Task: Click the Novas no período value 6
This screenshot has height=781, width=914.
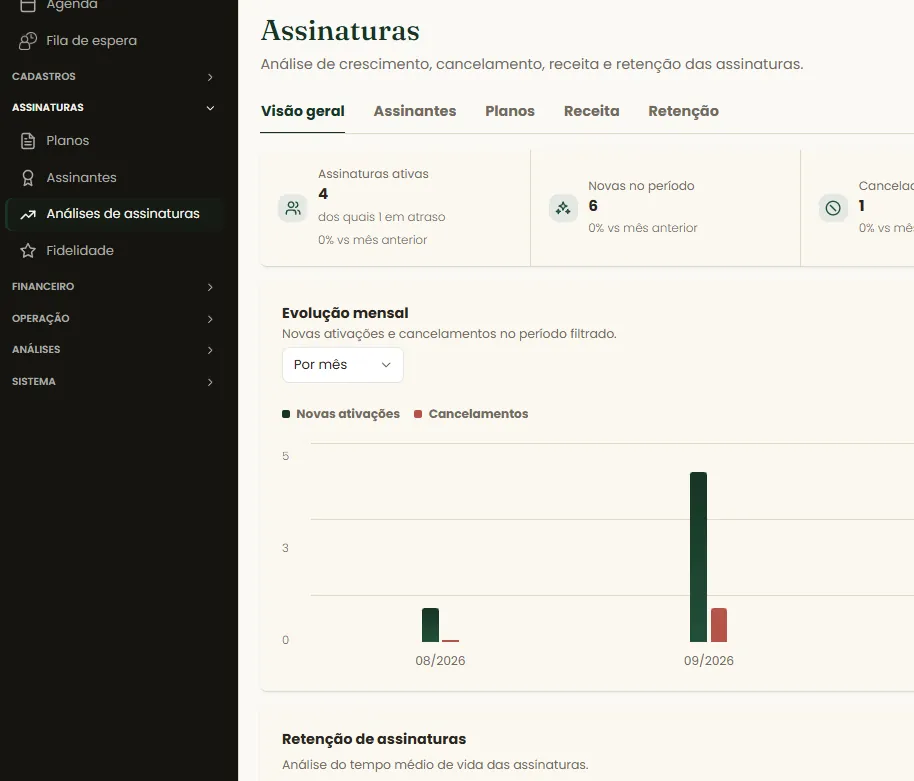Action: 593,206
